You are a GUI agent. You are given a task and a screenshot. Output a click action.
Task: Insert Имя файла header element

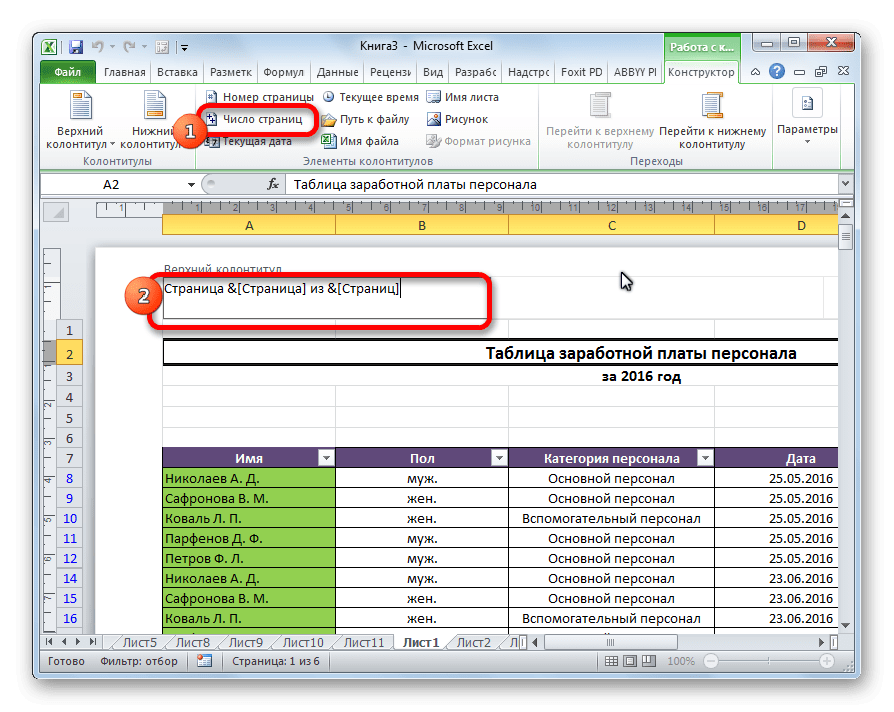pyautogui.click(x=360, y=141)
